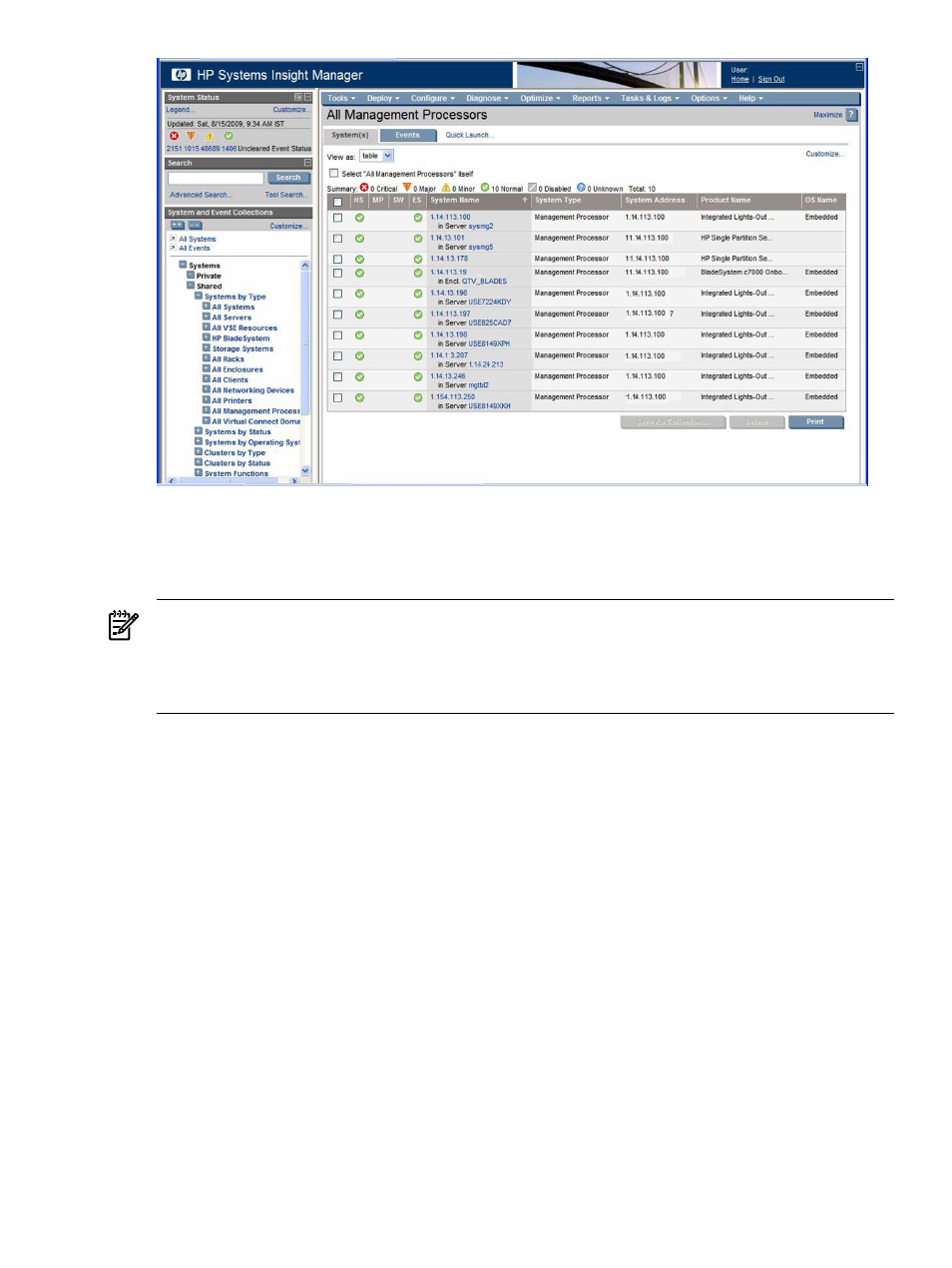Click the HP logo in the banner
This screenshot has height=1268, width=952.
pos(181,75)
